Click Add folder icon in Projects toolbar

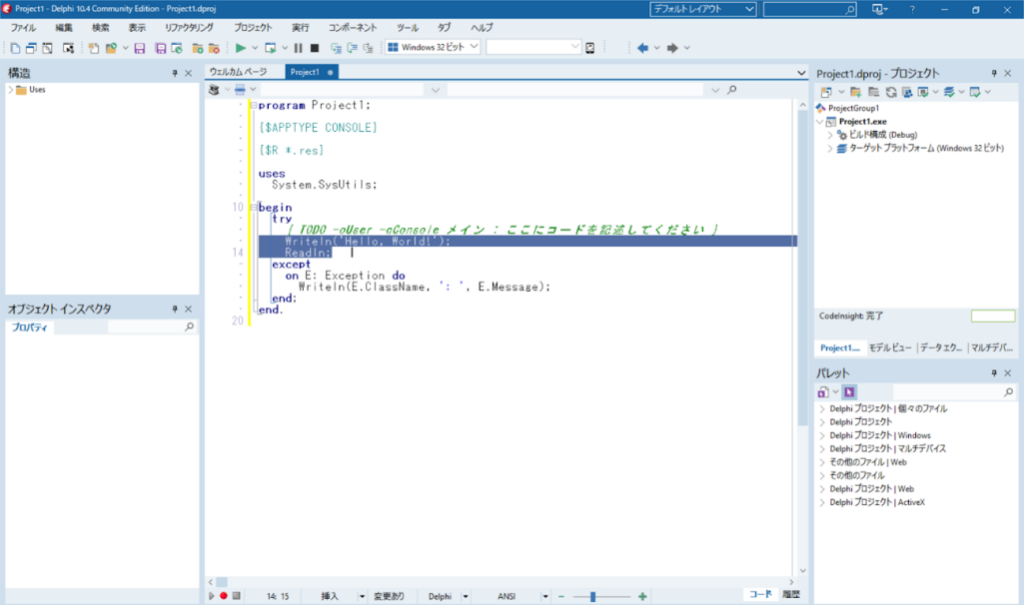[856, 92]
